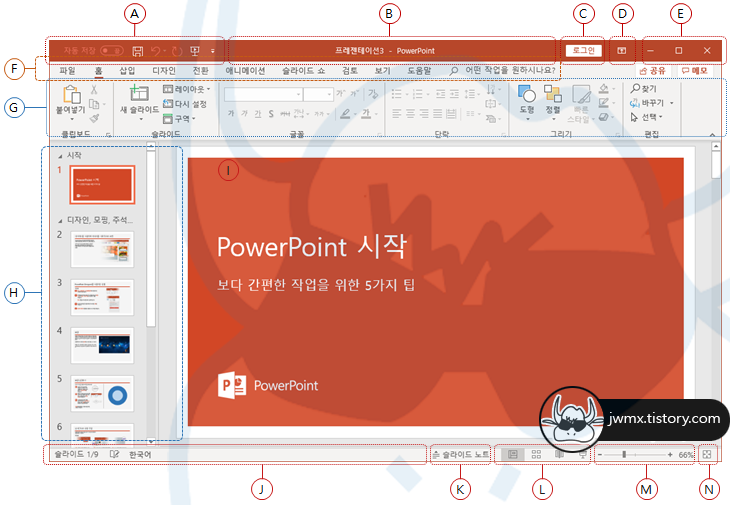
Task: Click the language indicator 한국어
Action: point(140,454)
